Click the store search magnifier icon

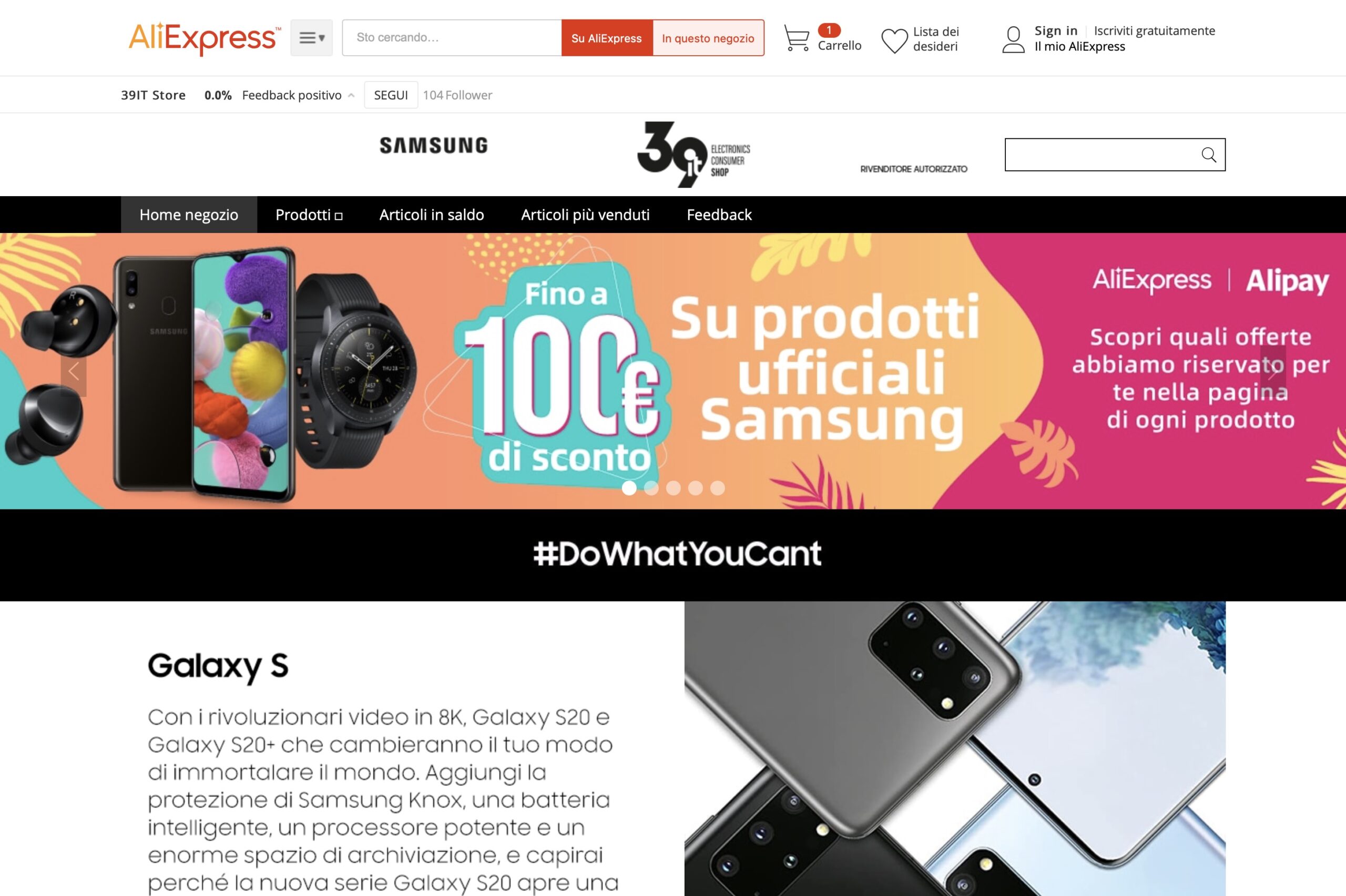tap(1208, 154)
